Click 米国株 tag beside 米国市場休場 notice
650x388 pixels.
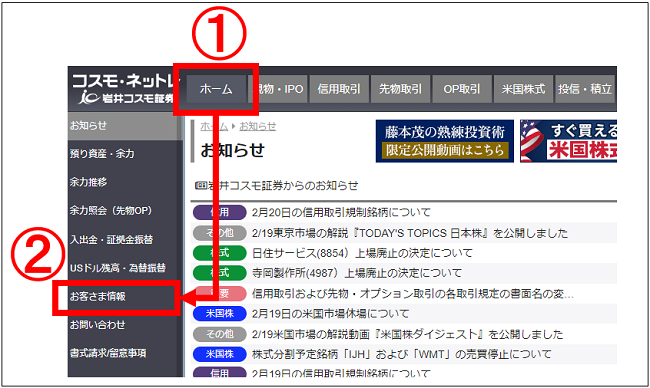pyautogui.click(x=220, y=314)
